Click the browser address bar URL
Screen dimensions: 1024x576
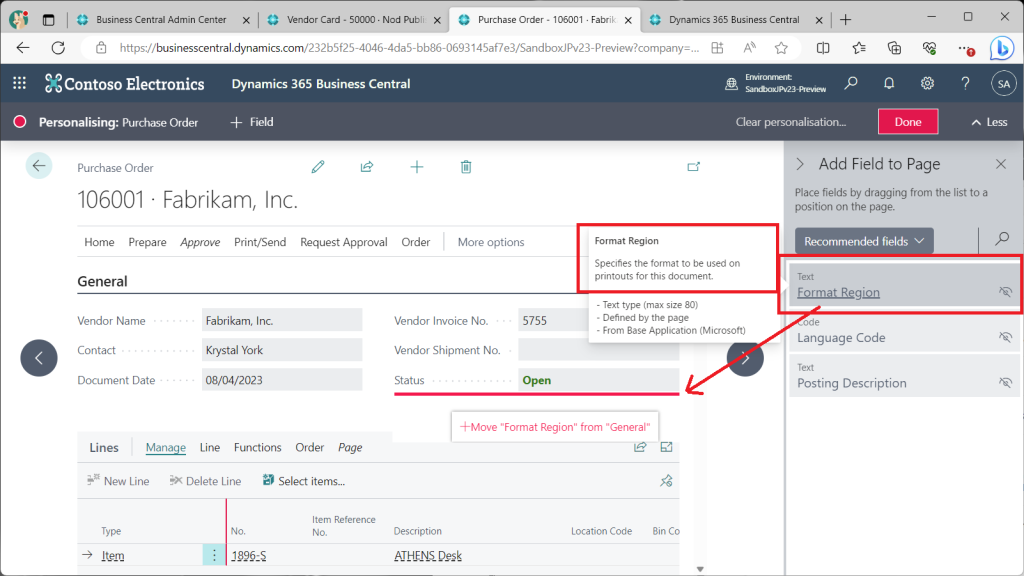coord(409,48)
